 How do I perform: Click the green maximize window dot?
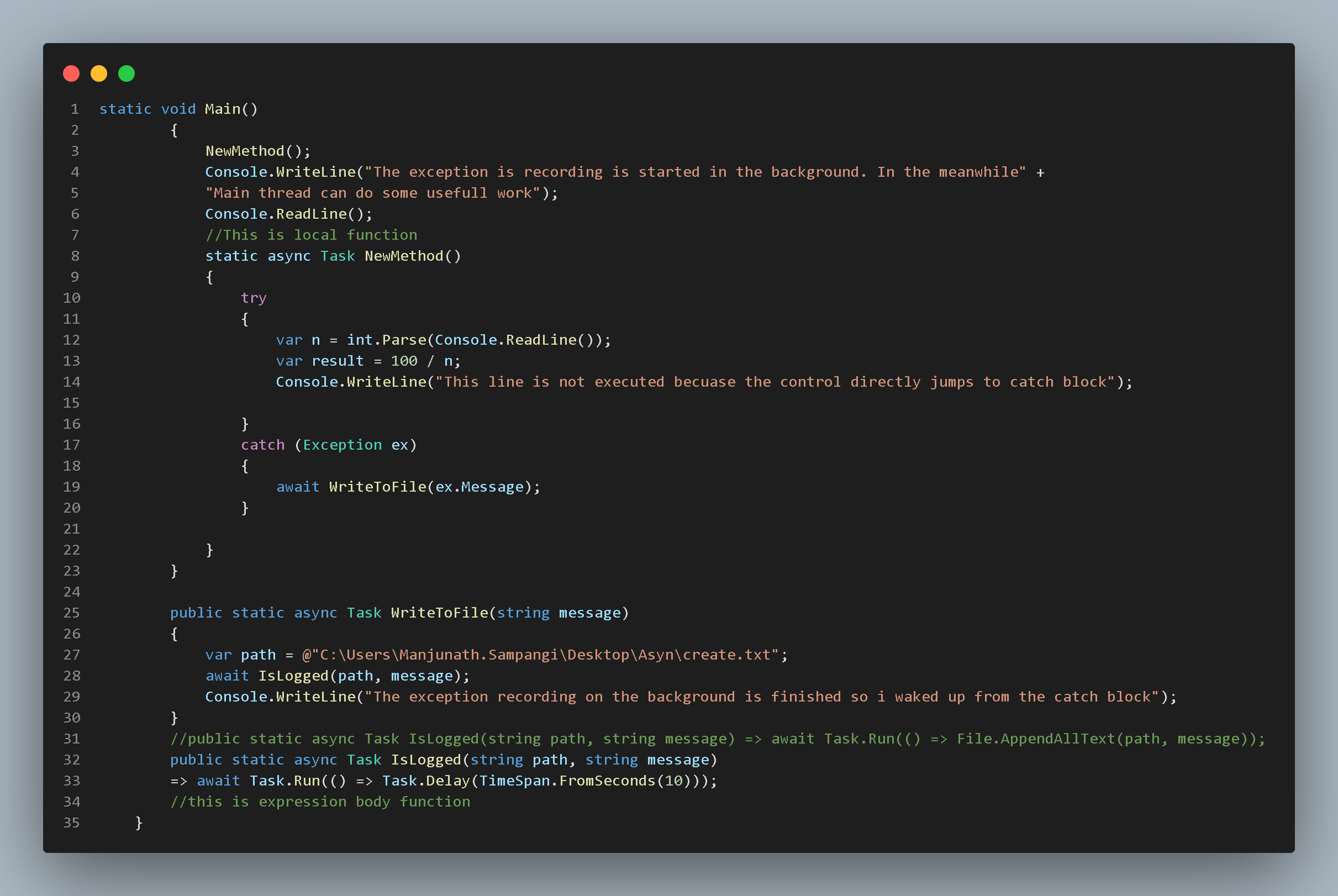click(127, 73)
